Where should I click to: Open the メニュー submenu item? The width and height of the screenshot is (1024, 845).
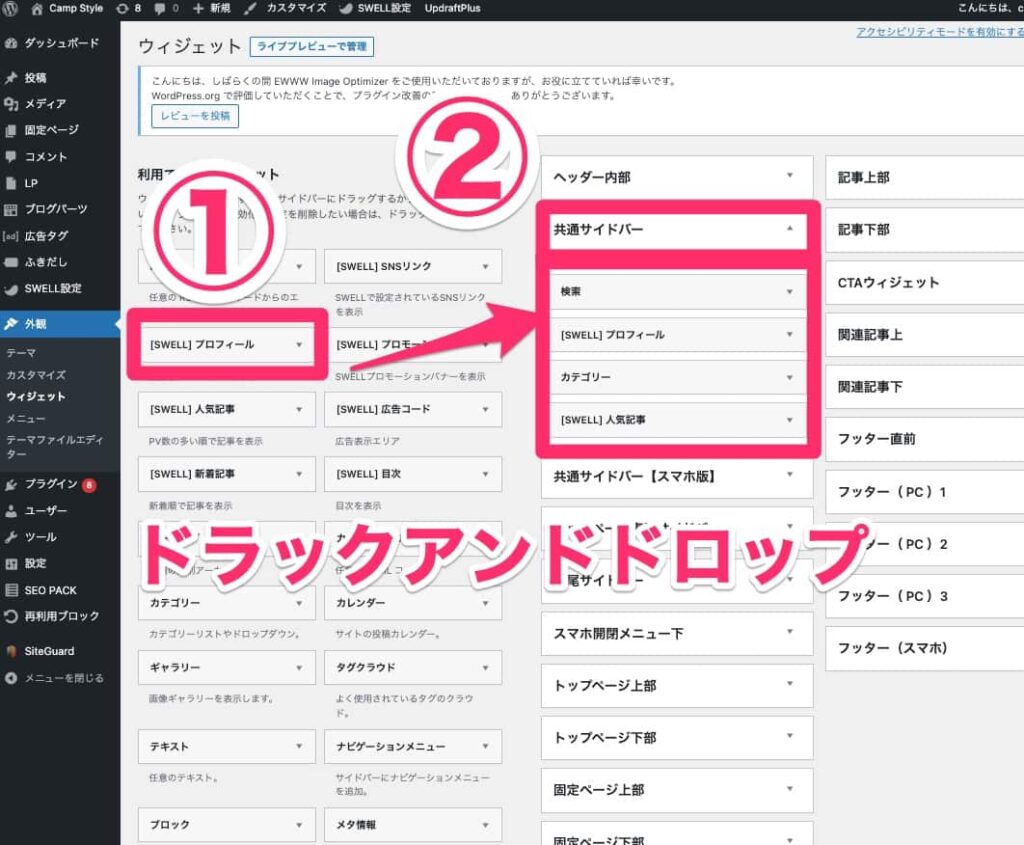26,419
